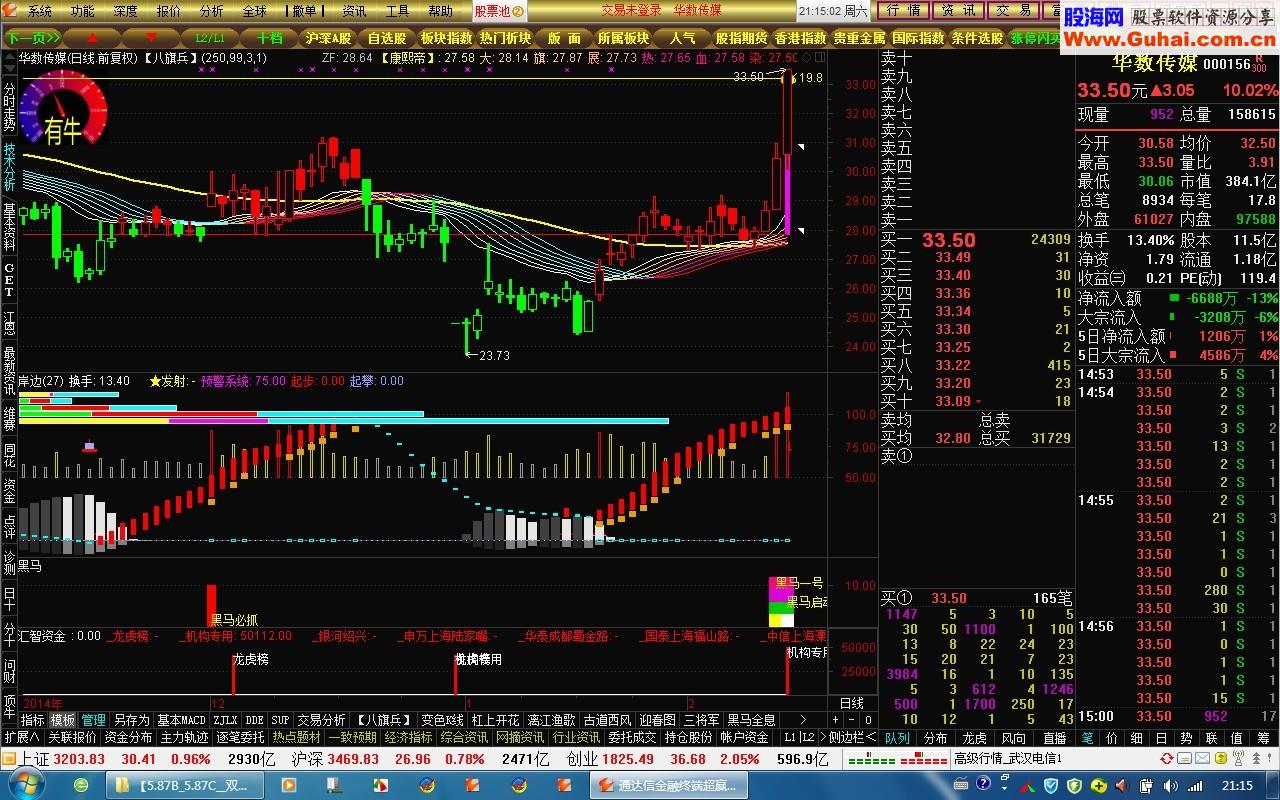Toggle the 笔 tick view button
Viewport: 1280px width, 800px height.
pyautogui.click(x=1087, y=738)
